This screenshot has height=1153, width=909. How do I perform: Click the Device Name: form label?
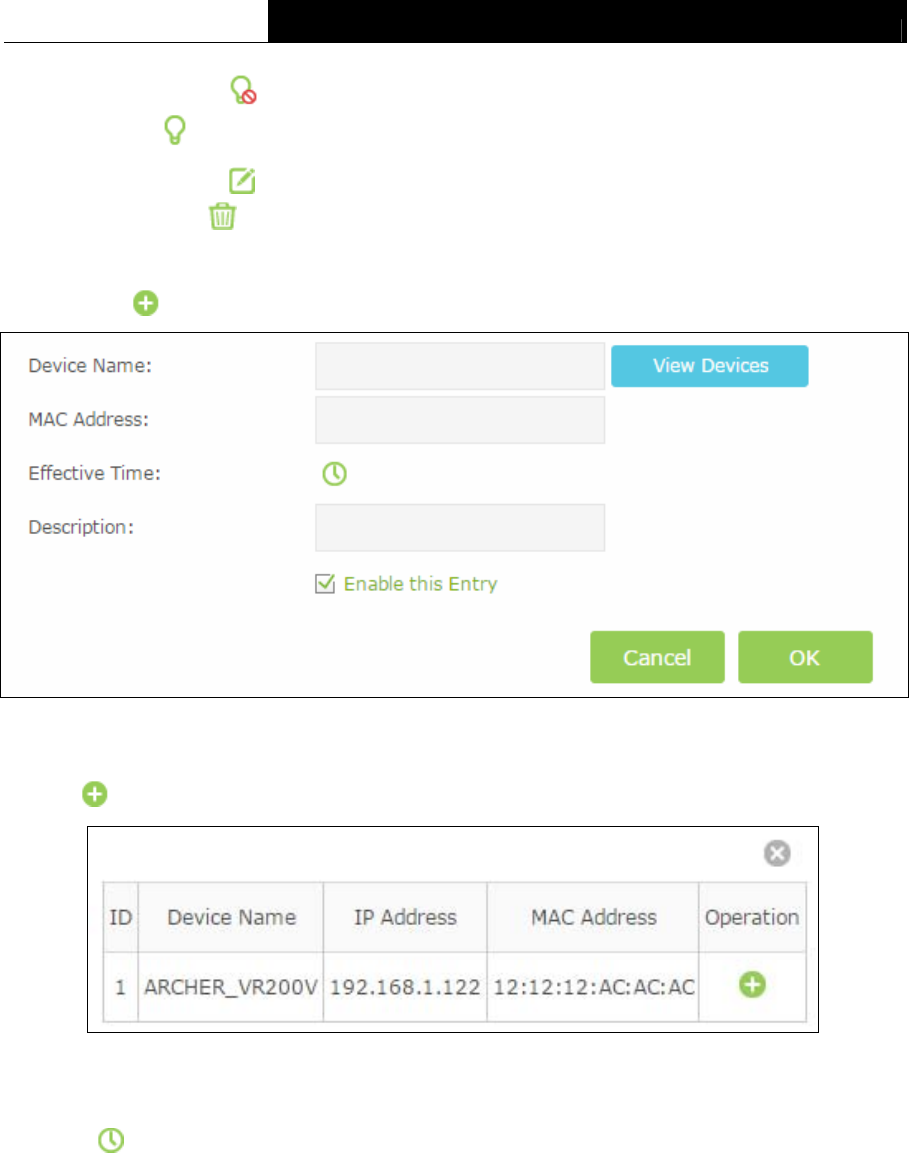click(90, 365)
